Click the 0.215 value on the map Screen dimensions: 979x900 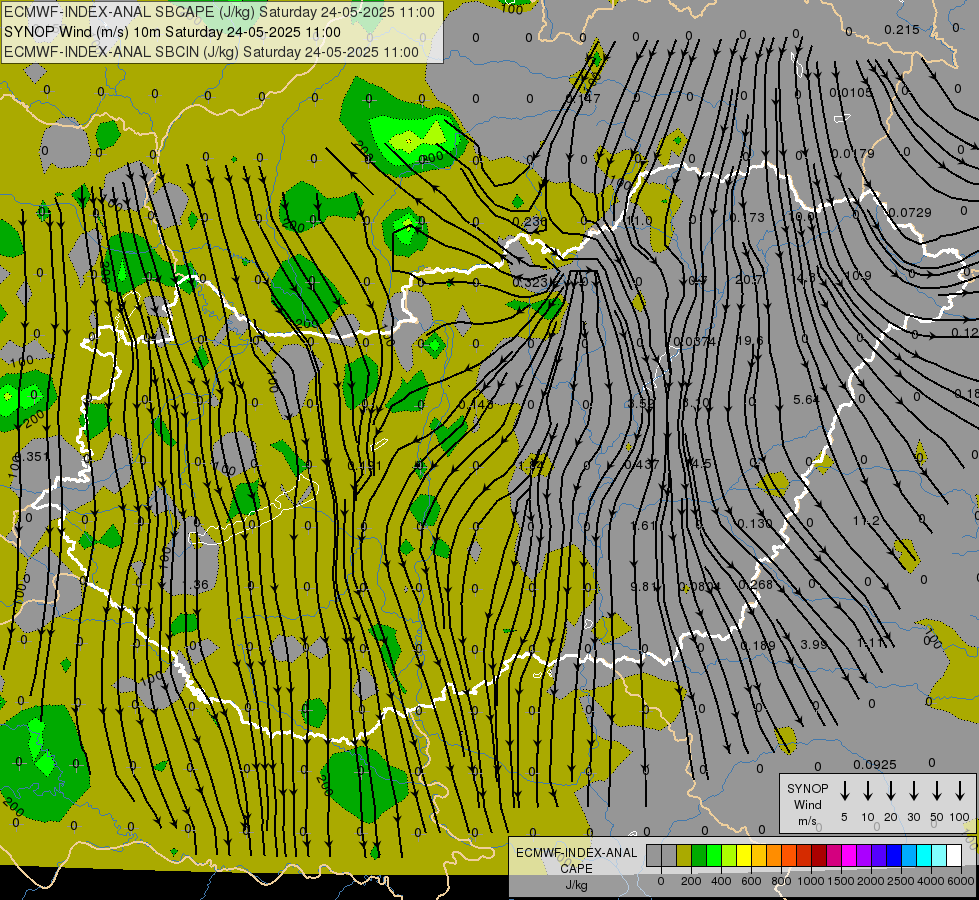click(902, 30)
